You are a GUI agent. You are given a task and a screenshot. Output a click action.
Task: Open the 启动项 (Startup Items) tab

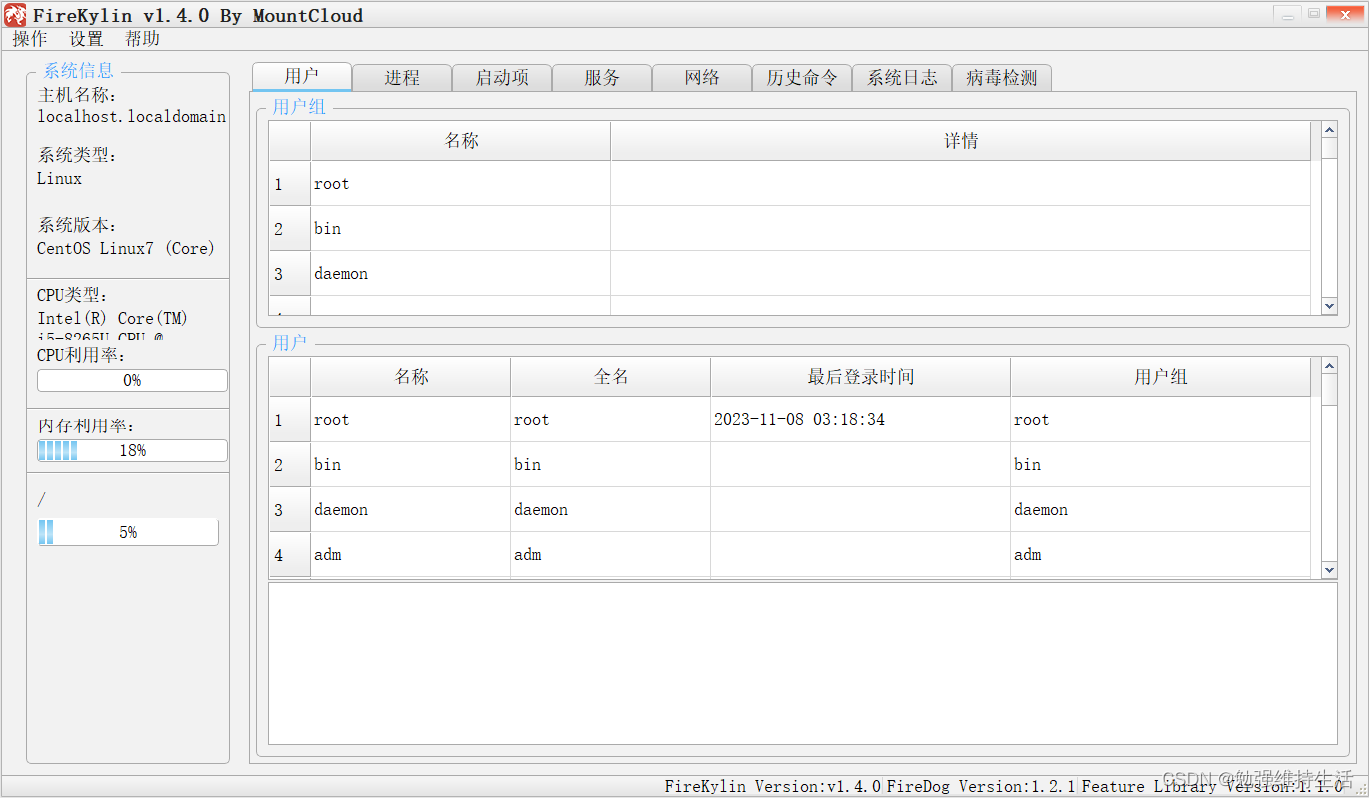502,77
